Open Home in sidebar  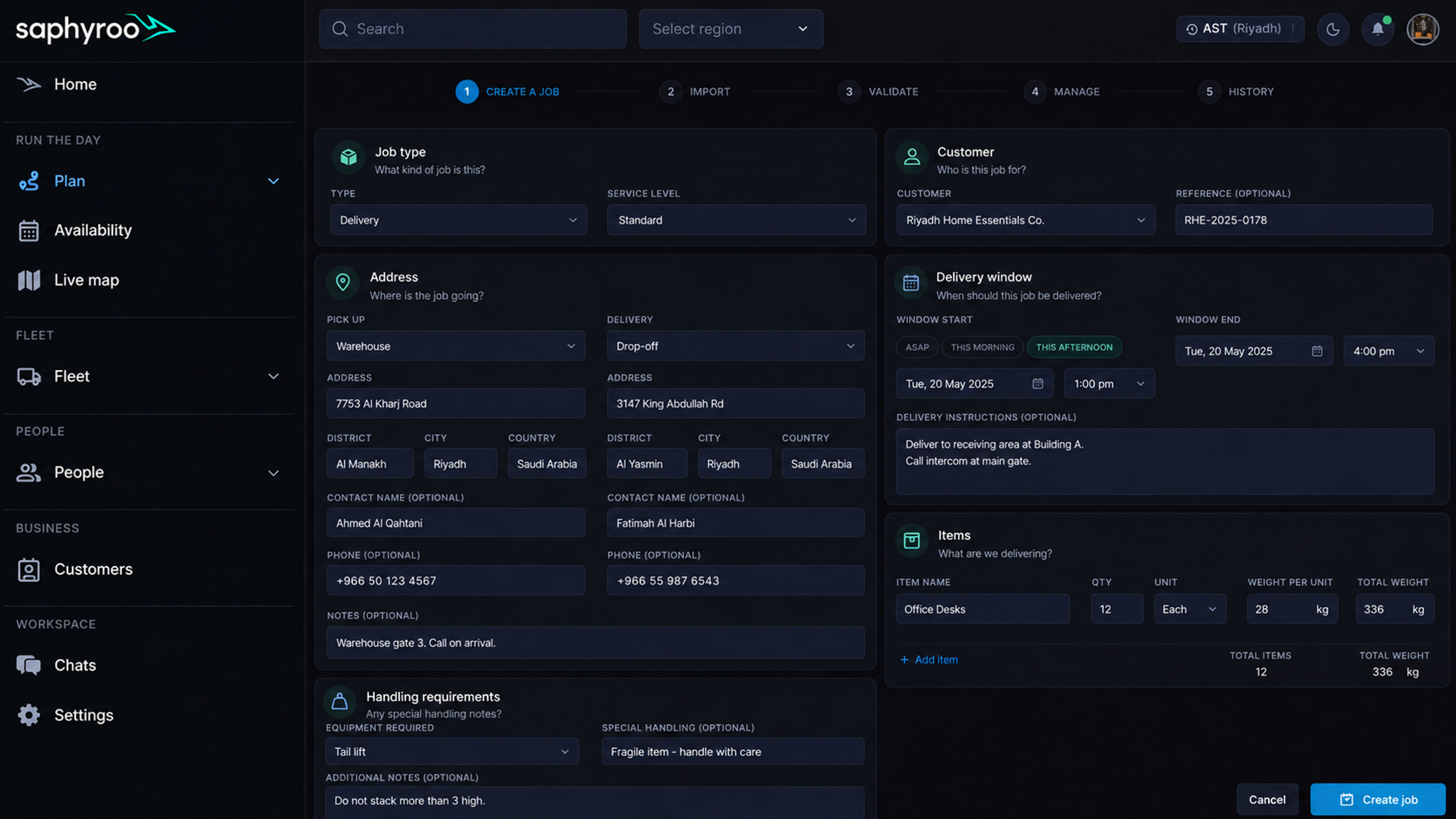point(75,84)
